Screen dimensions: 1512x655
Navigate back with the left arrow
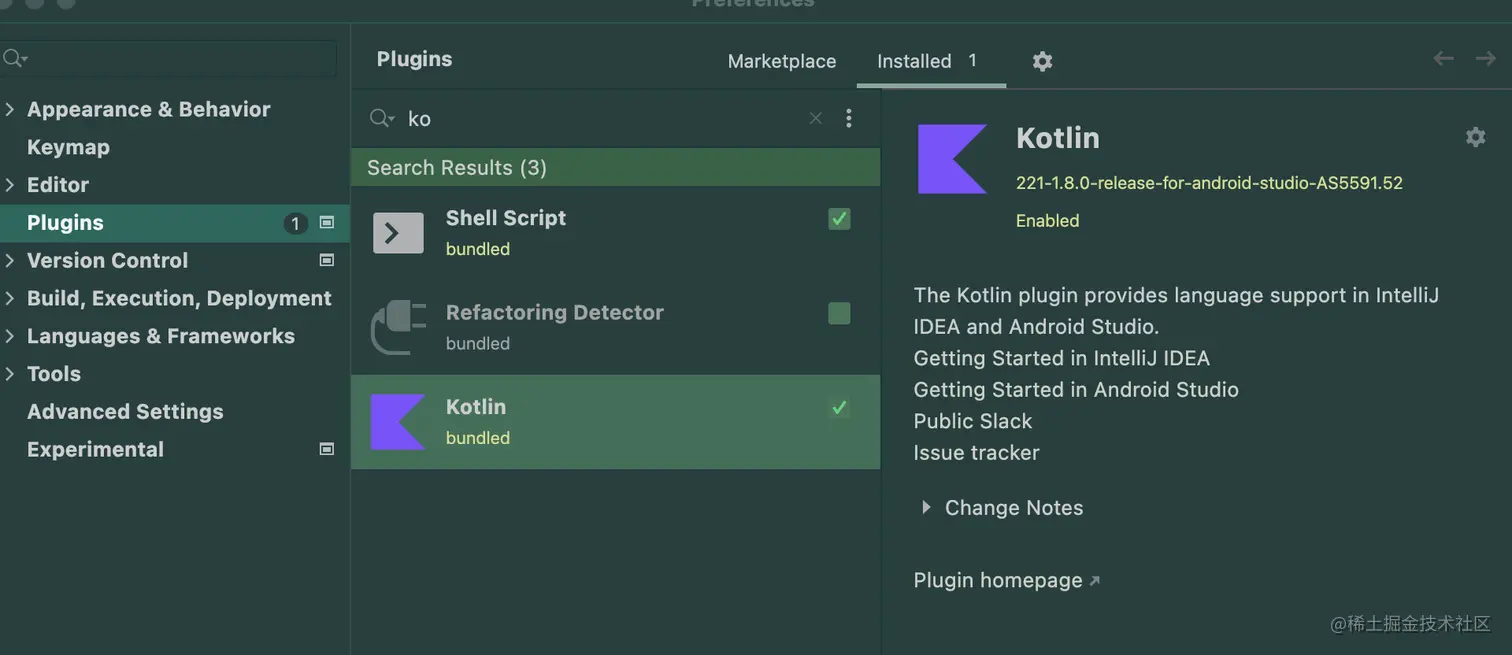click(1443, 59)
